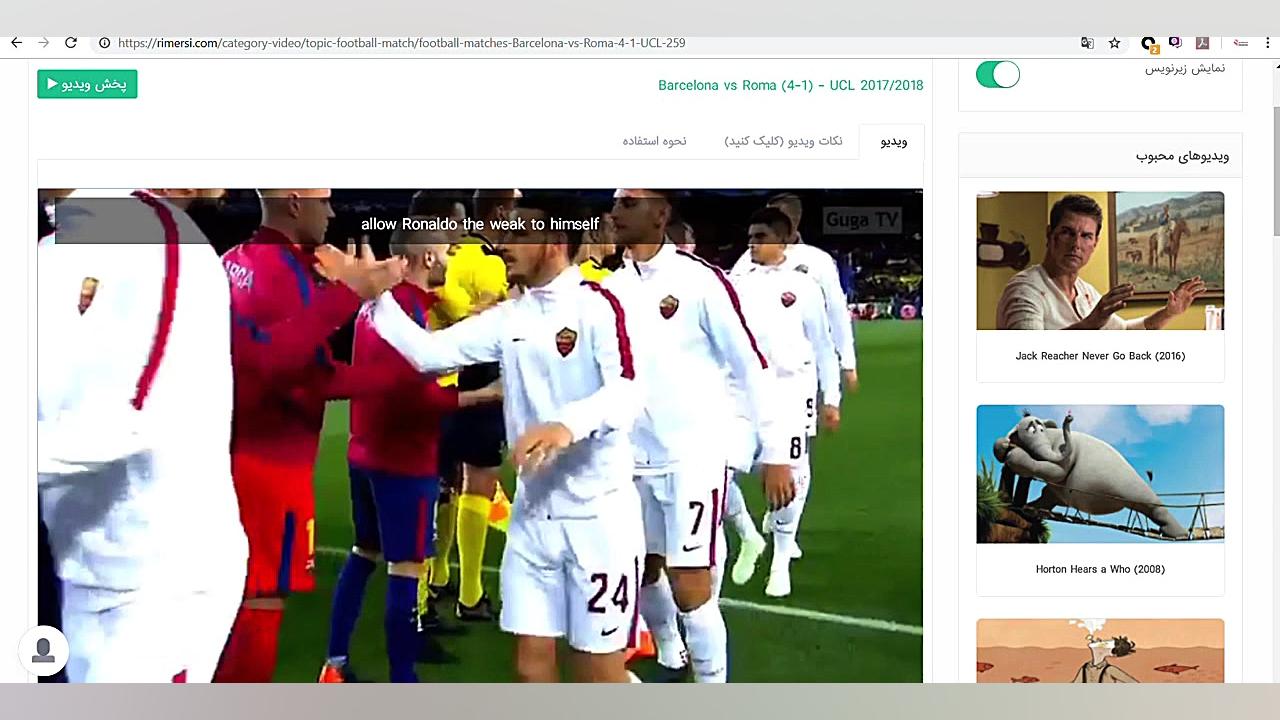This screenshot has height=720, width=1280.
Task: Open the Barcelona vs Roma UCL title link
Action: click(x=788, y=85)
